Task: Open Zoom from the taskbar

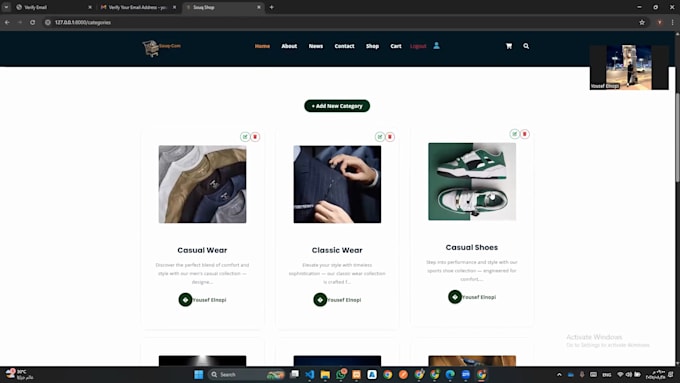Action: (x=466, y=374)
